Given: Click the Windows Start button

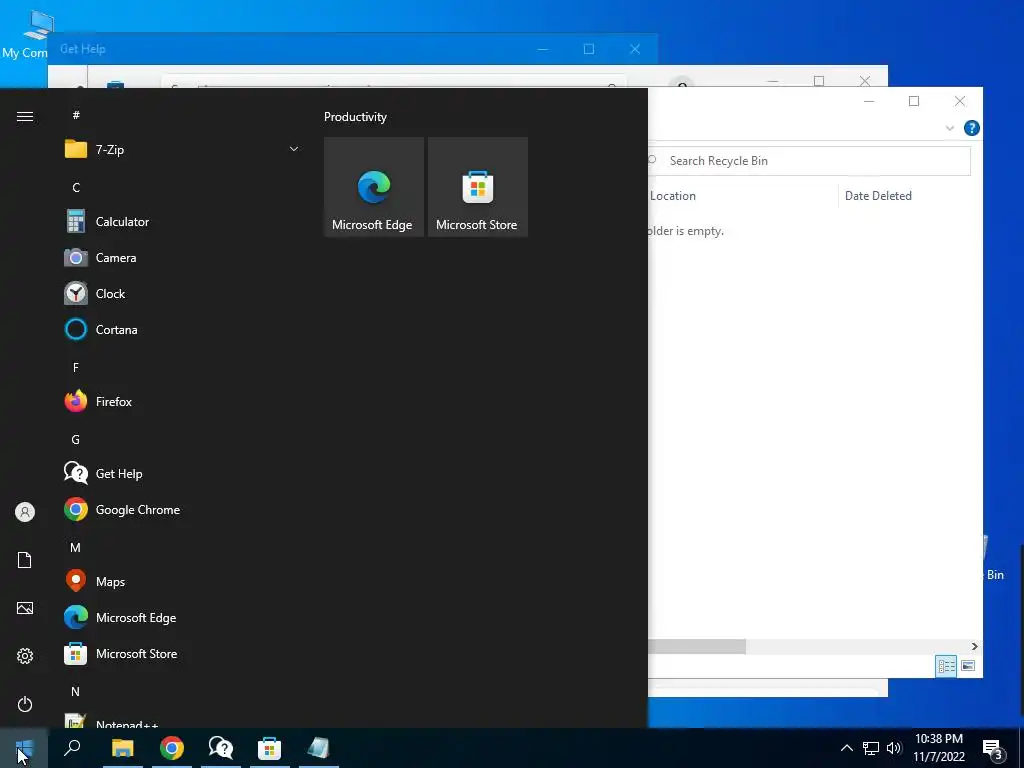Looking at the screenshot, I should click(24, 748).
